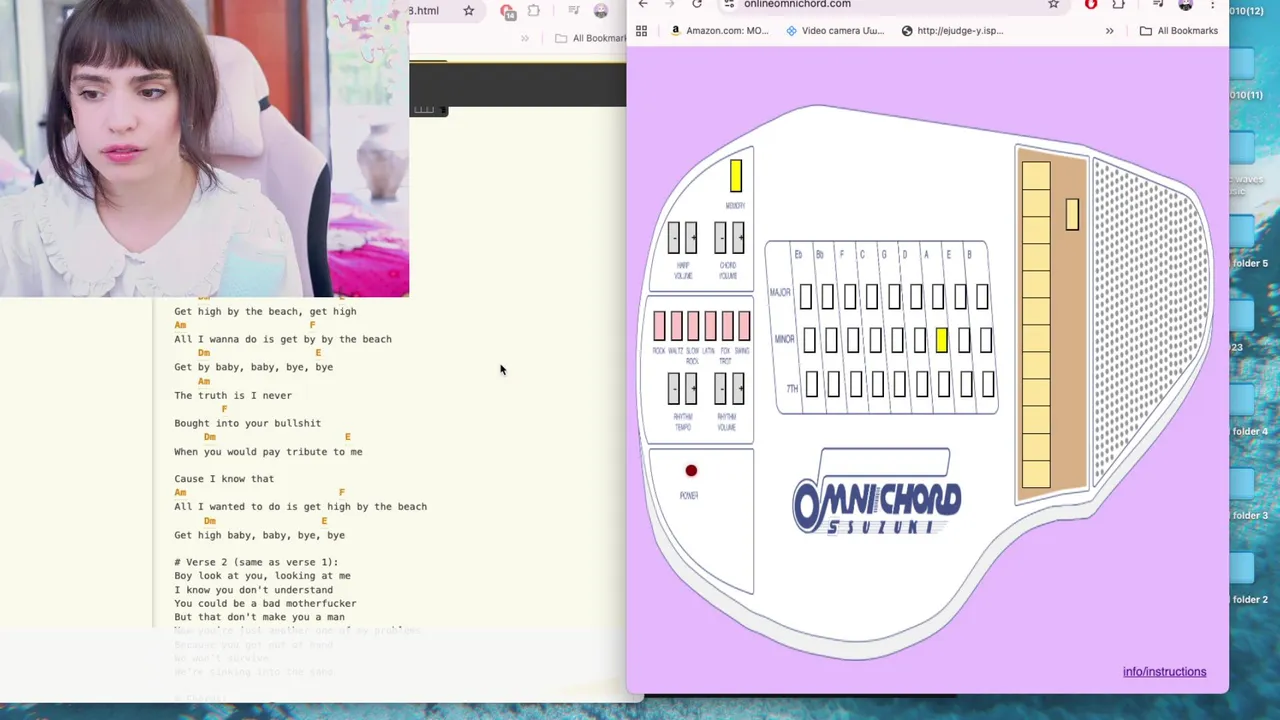The image size is (1280, 720).
Task: Open All Bookmarks folder in Omnichord window
Action: 1179,31
